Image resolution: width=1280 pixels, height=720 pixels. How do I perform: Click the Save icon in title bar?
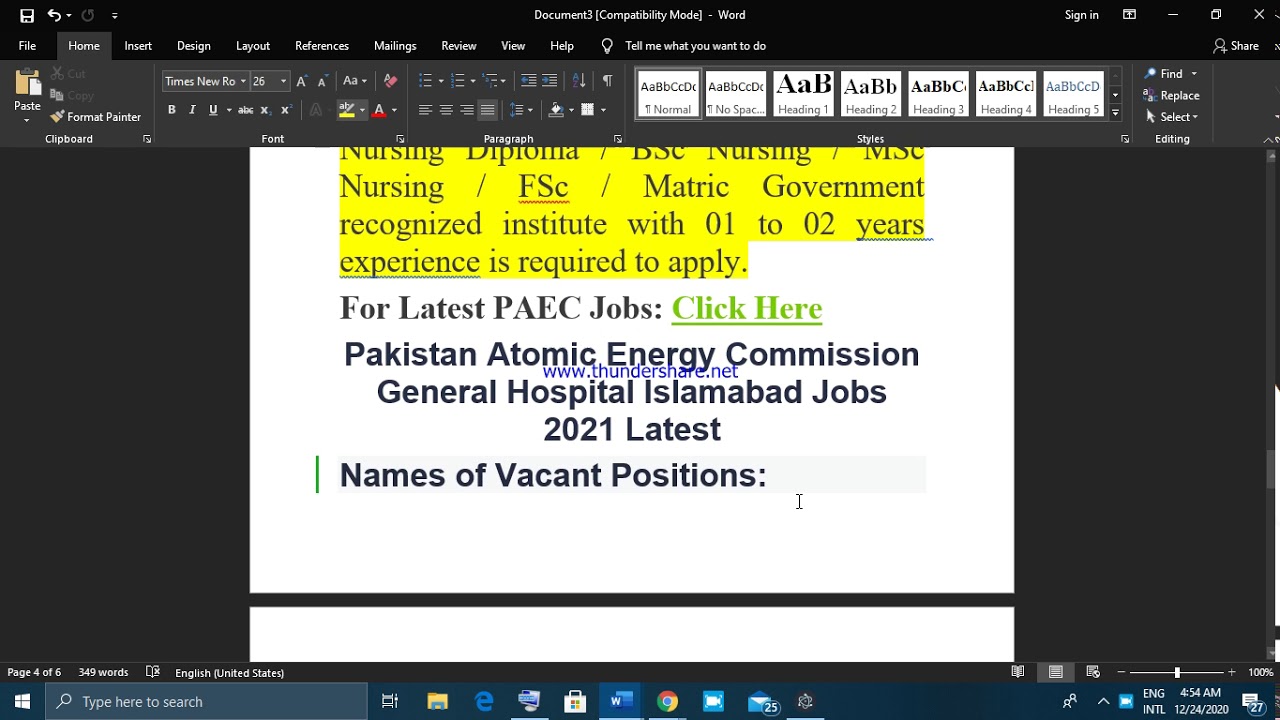point(27,15)
